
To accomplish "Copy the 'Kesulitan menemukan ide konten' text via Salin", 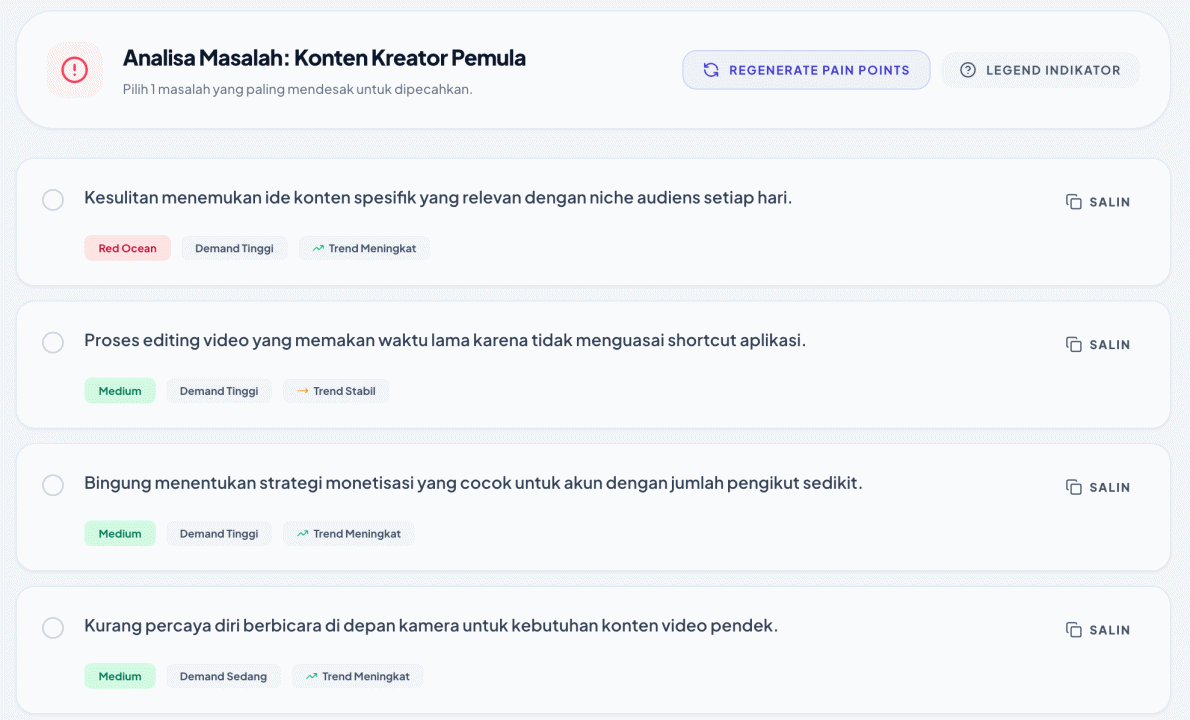I will coord(1098,202).
